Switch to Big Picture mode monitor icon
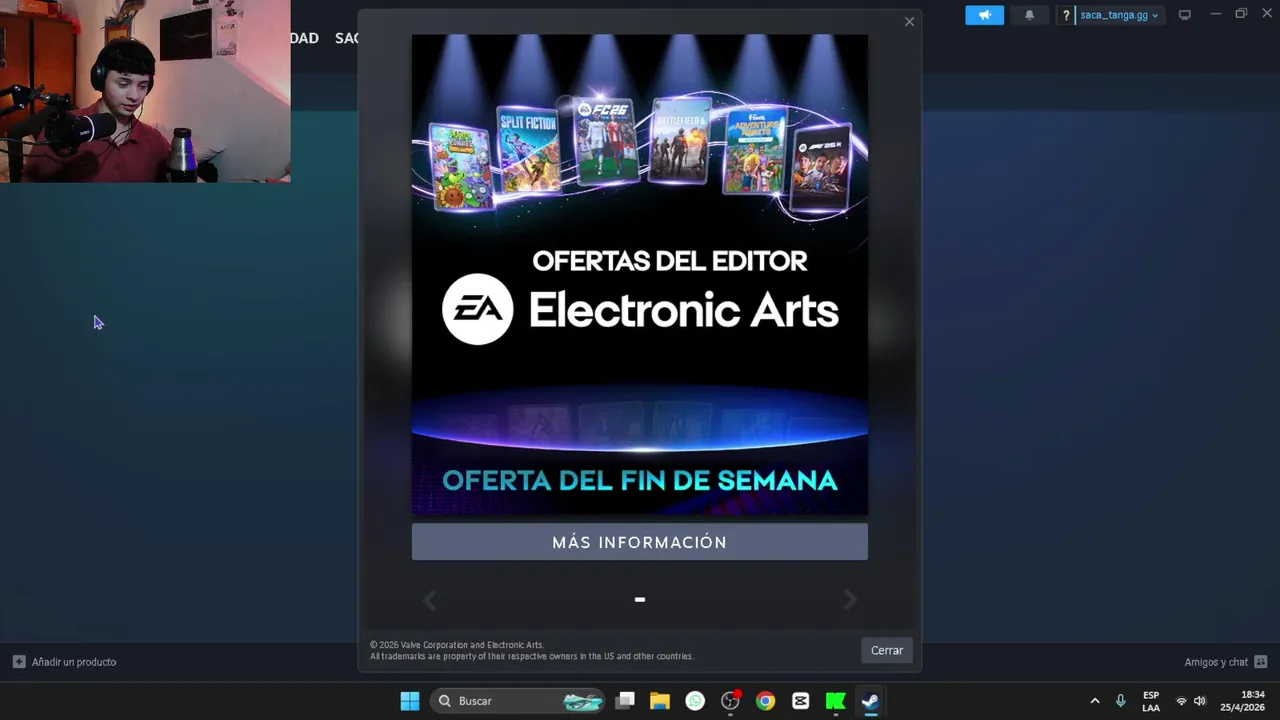Screen dimensions: 1280x720 [x=1185, y=15]
